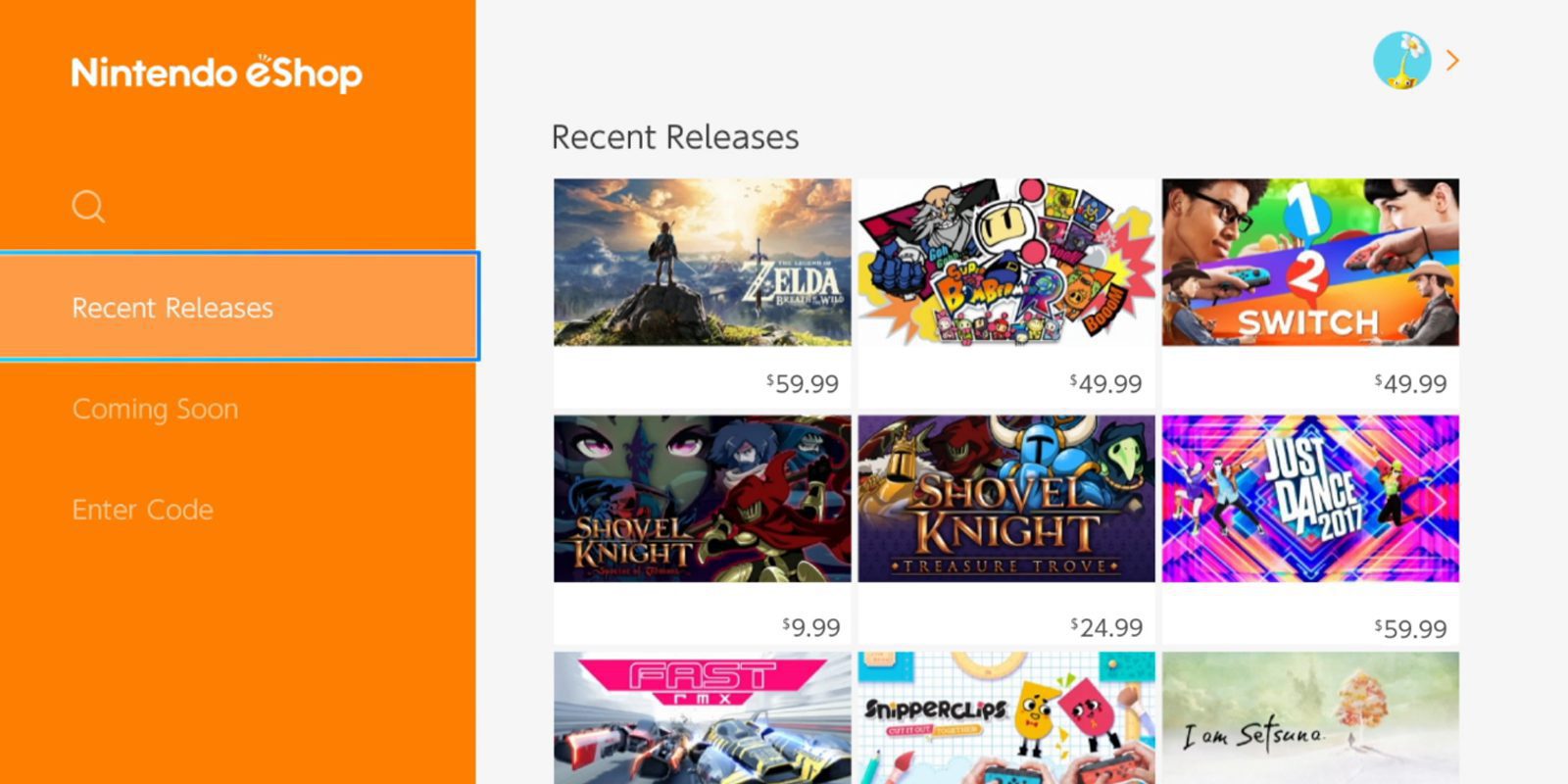1568x784 pixels.
Task: Open the Fast RMX game tile
Action: coord(700,720)
